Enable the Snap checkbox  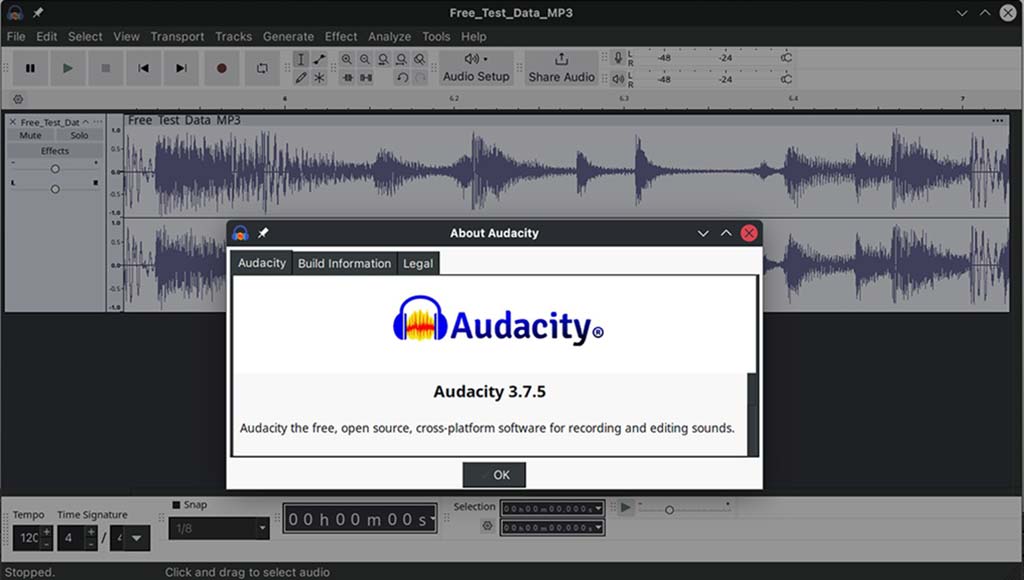click(176, 505)
